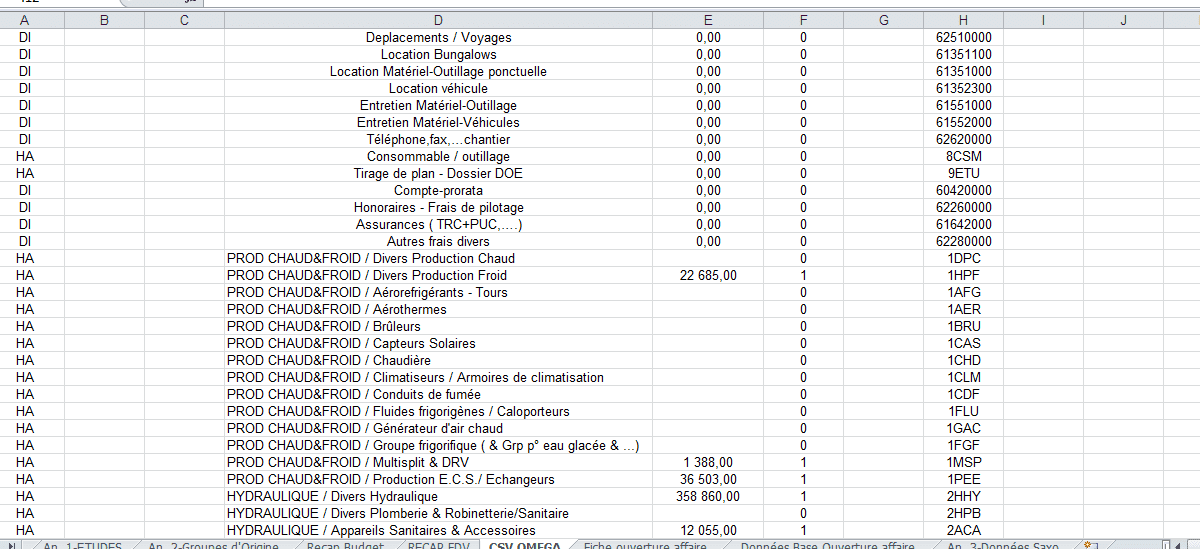1200x549 pixels.
Task: Select column J header
Action: (1123, 20)
